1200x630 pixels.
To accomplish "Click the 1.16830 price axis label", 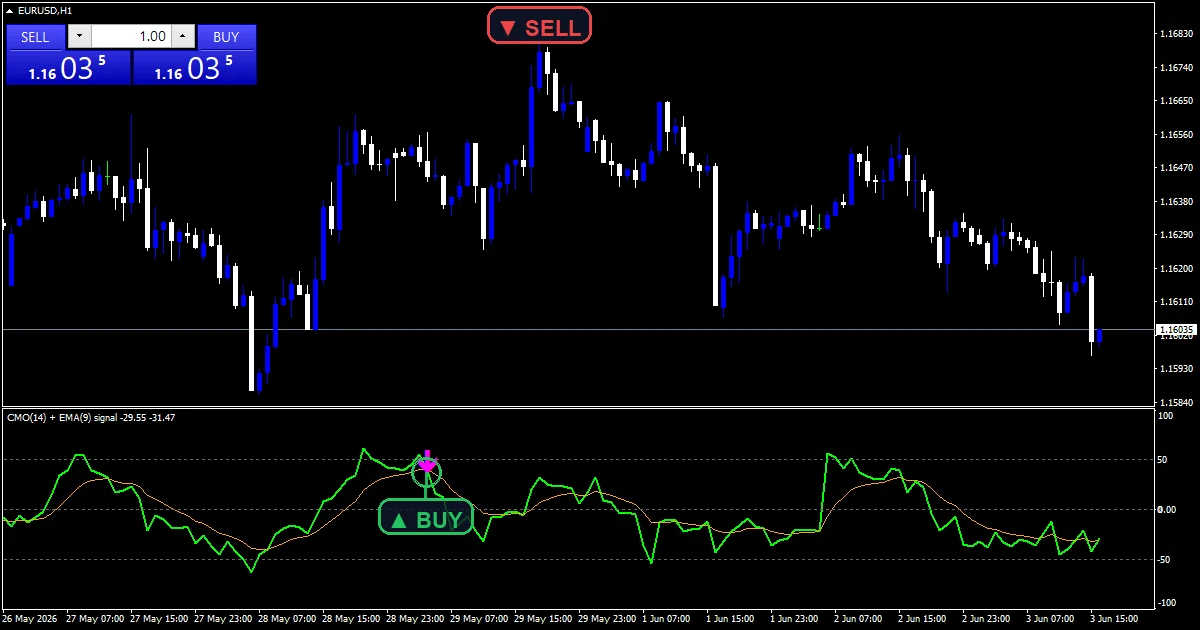I will click(1175, 34).
